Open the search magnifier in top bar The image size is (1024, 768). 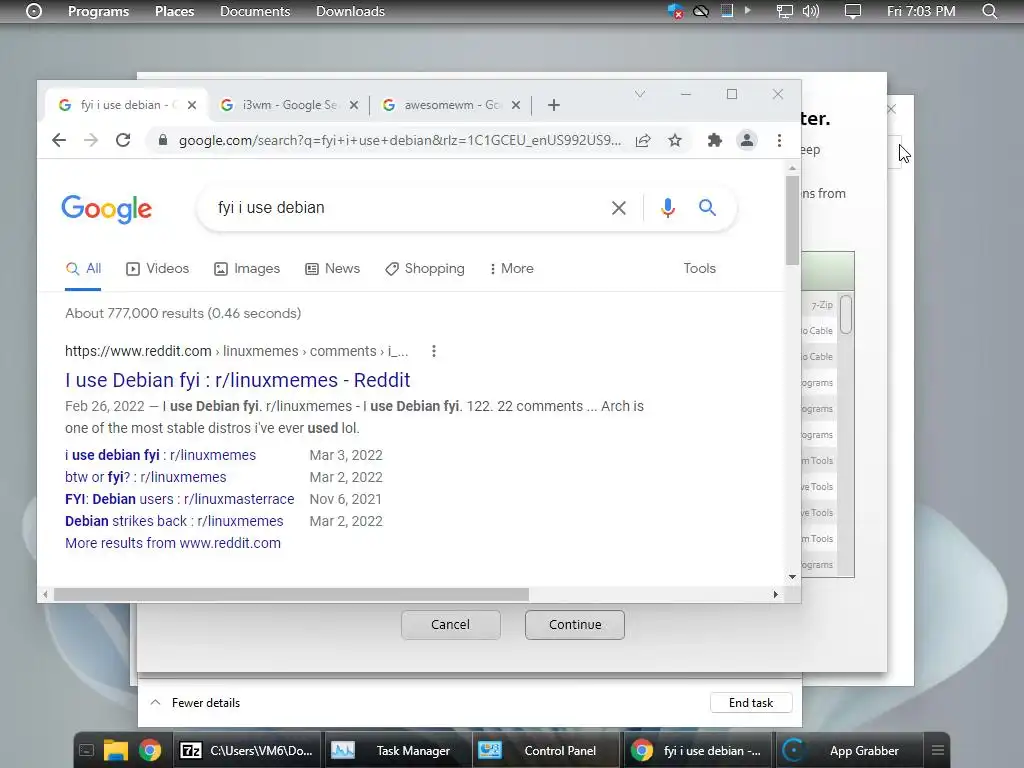coord(989,11)
